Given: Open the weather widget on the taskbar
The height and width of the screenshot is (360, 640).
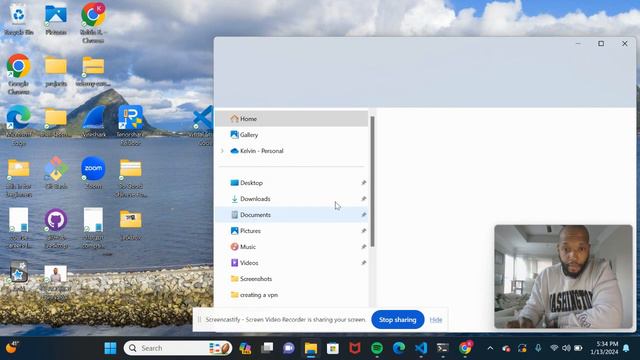Looking at the screenshot, I should point(11,348).
